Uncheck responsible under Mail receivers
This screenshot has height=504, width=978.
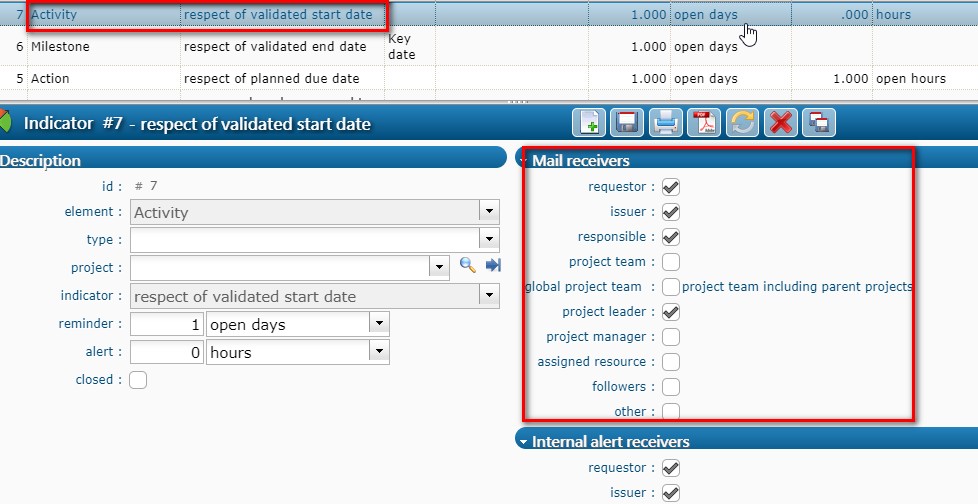click(x=671, y=236)
